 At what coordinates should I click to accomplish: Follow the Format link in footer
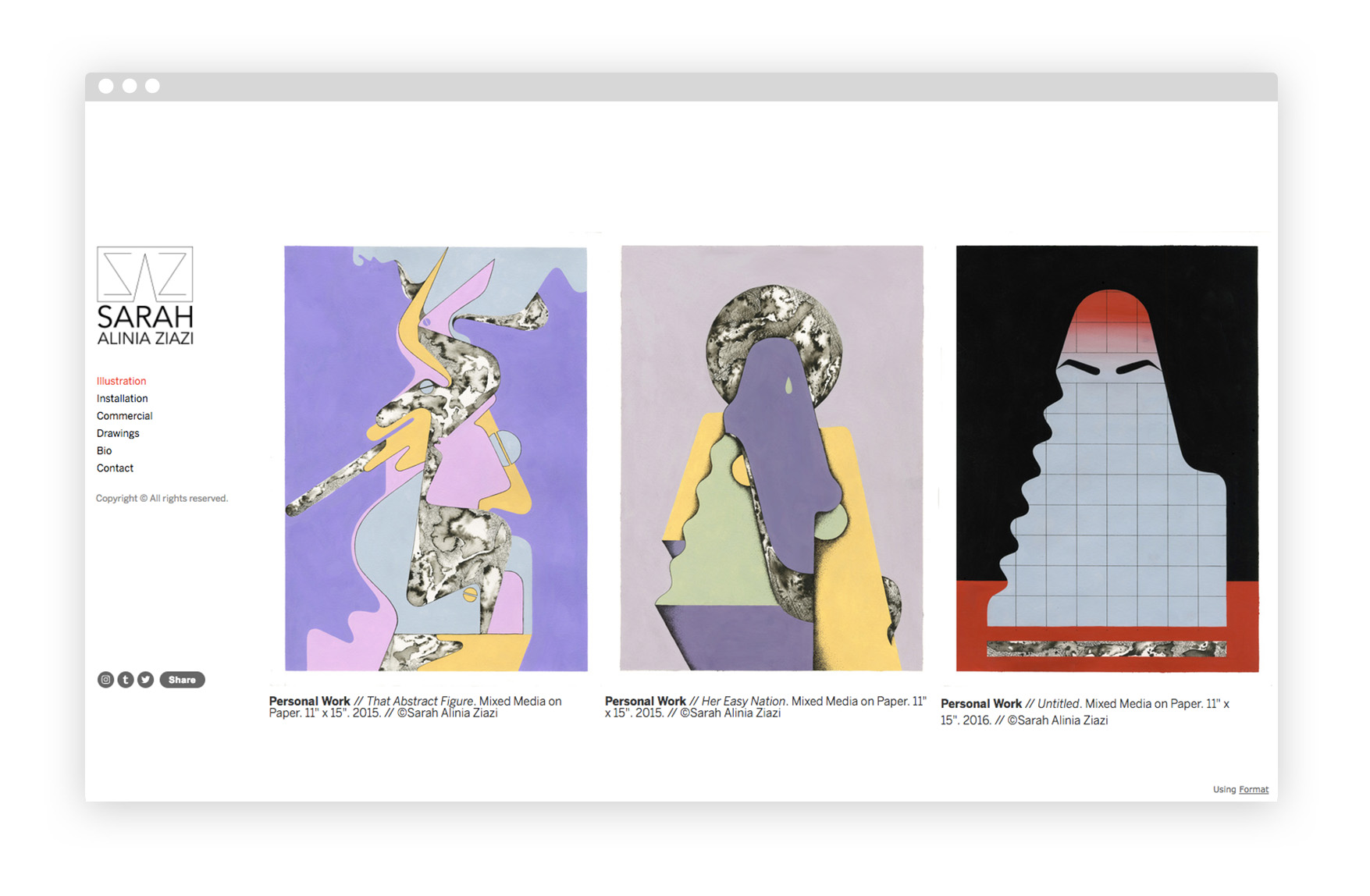1253,789
